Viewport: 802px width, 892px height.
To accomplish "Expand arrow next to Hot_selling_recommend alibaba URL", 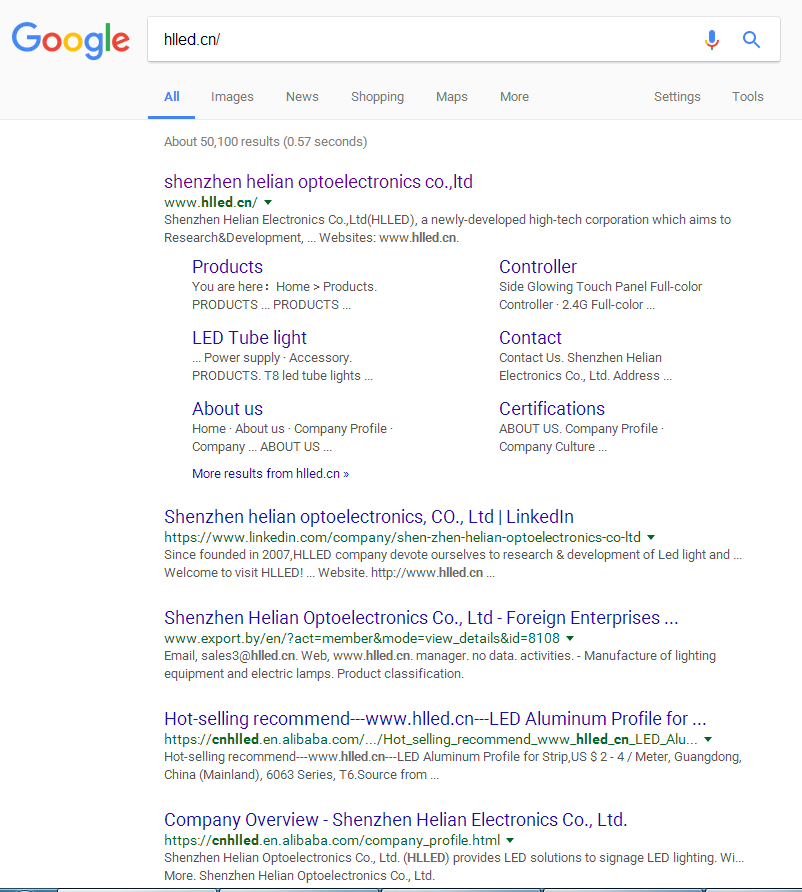I will tap(708, 739).
